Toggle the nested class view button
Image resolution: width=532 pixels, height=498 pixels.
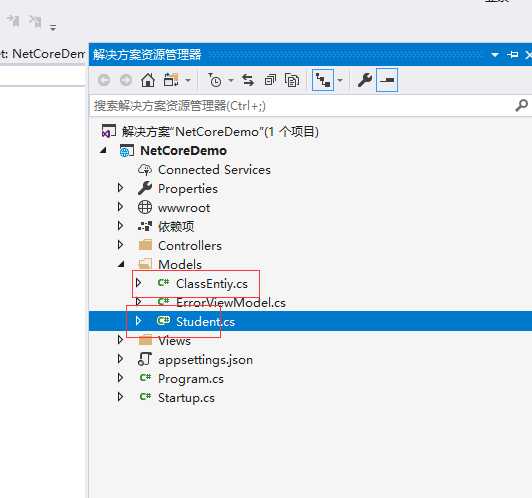point(323,80)
